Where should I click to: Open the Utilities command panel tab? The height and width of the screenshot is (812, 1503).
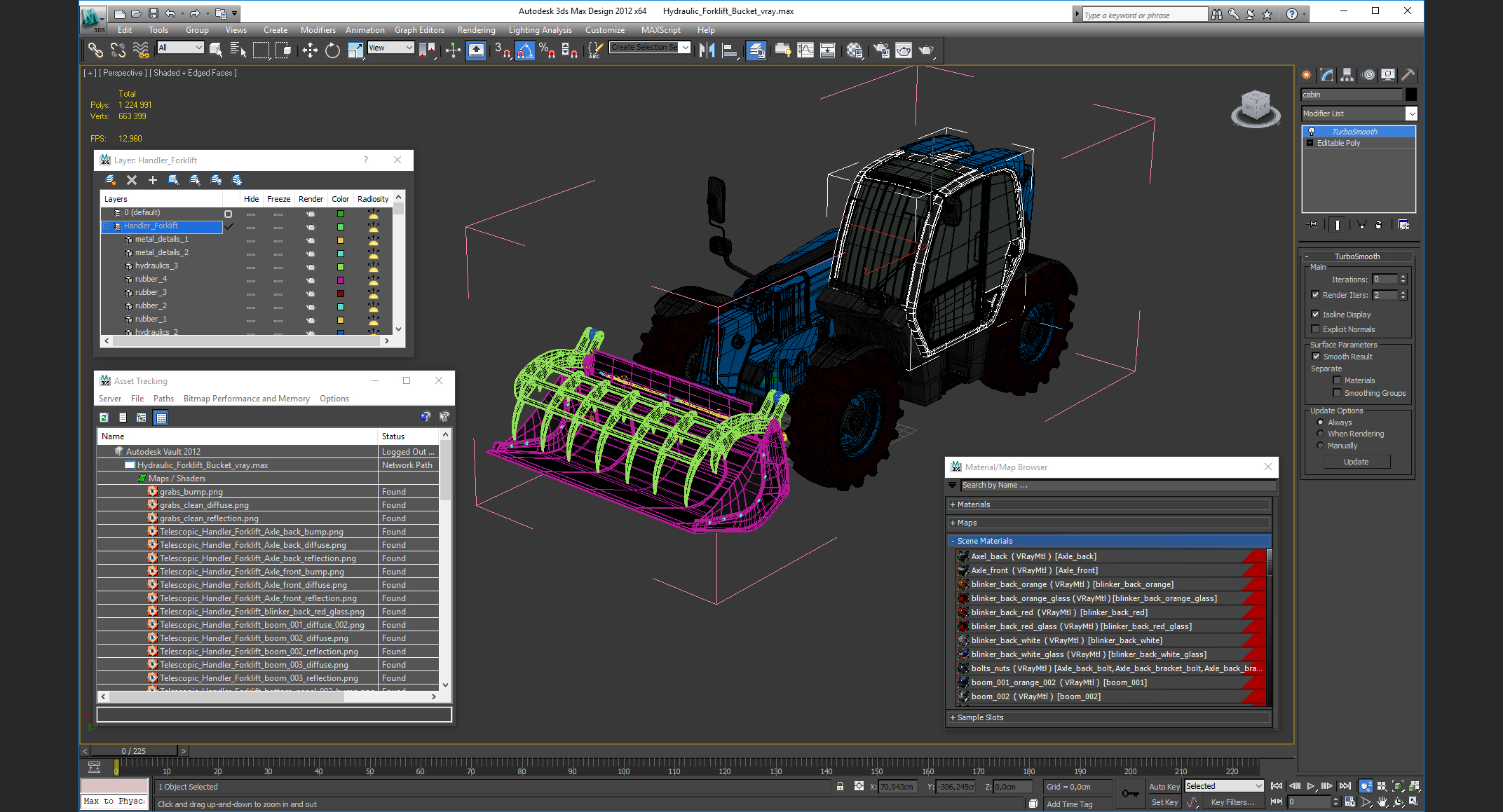1408,75
